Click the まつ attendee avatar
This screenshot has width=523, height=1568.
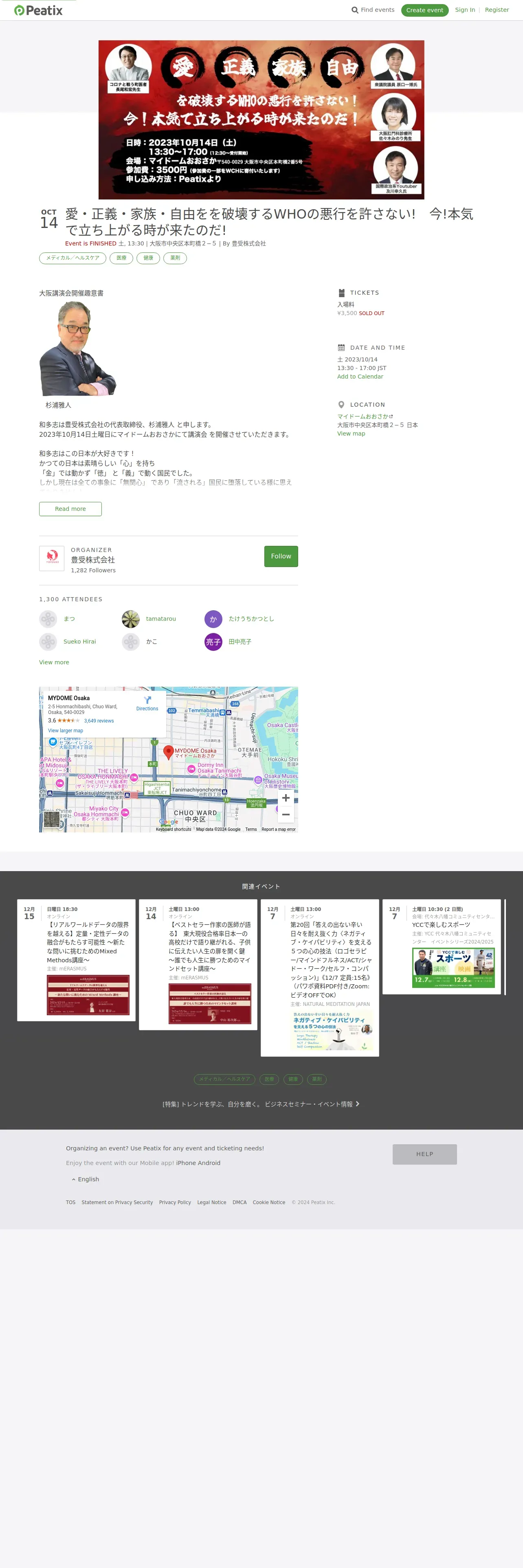48,619
